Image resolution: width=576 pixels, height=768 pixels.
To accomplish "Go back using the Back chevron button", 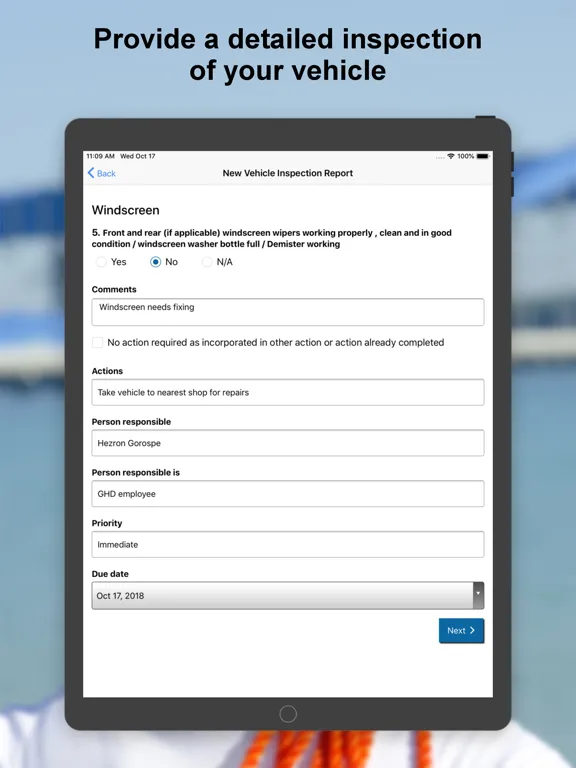I will [x=101, y=173].
